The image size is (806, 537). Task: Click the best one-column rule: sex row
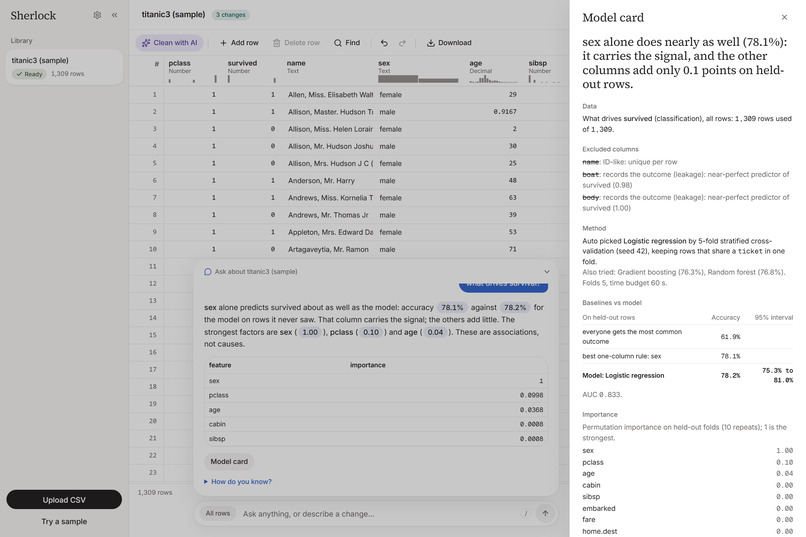687,356
